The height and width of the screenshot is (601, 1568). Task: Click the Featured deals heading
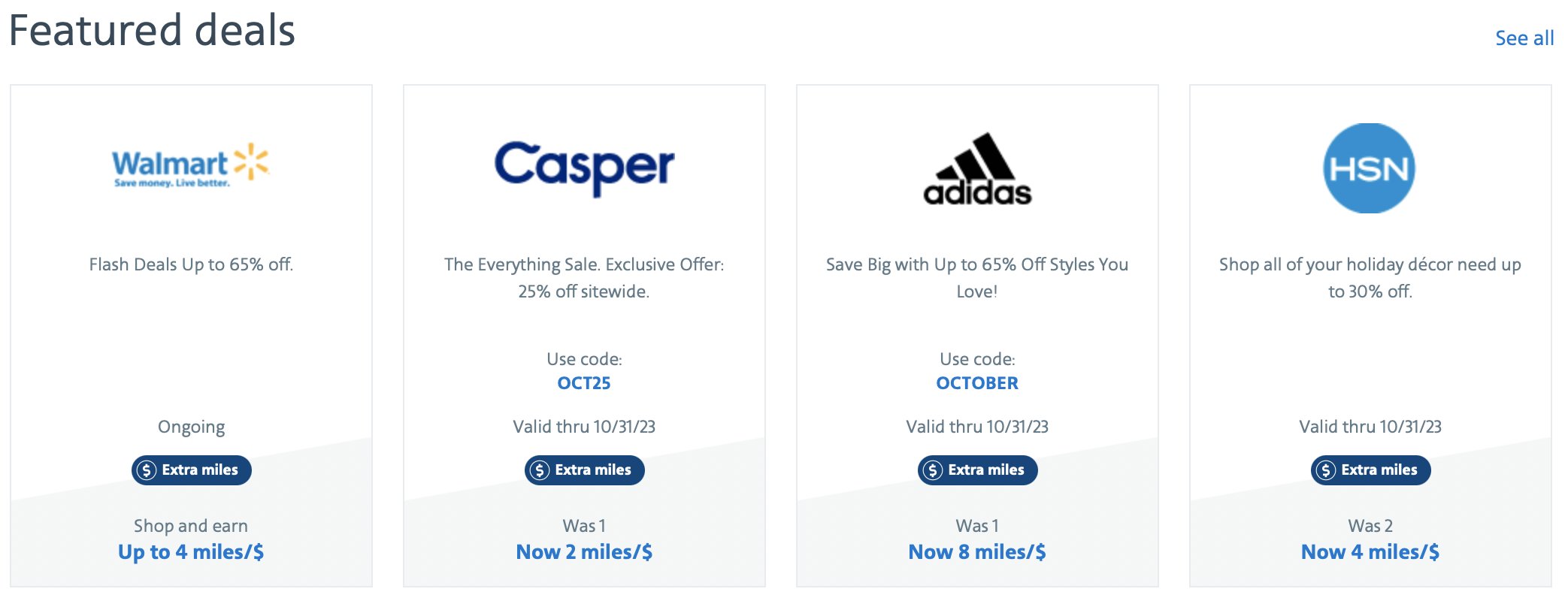click(152, 31)
